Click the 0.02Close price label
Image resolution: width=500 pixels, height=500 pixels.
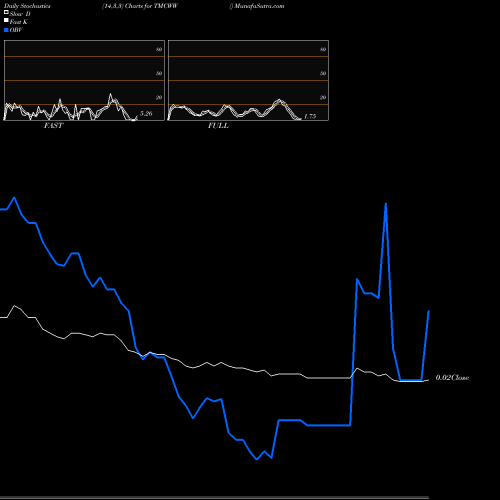[x=452, y=378]
